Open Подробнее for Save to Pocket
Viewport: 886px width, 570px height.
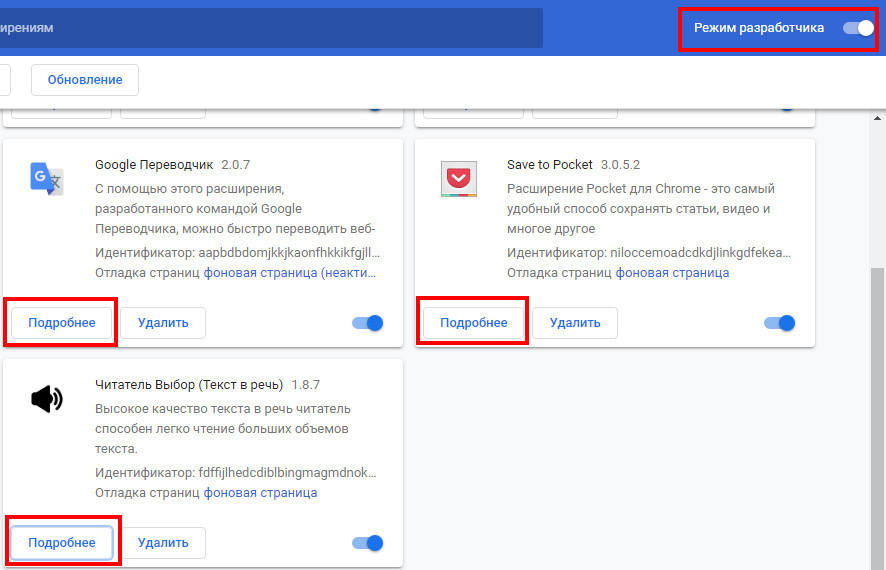pyautogui.click(x=474, y=323)
